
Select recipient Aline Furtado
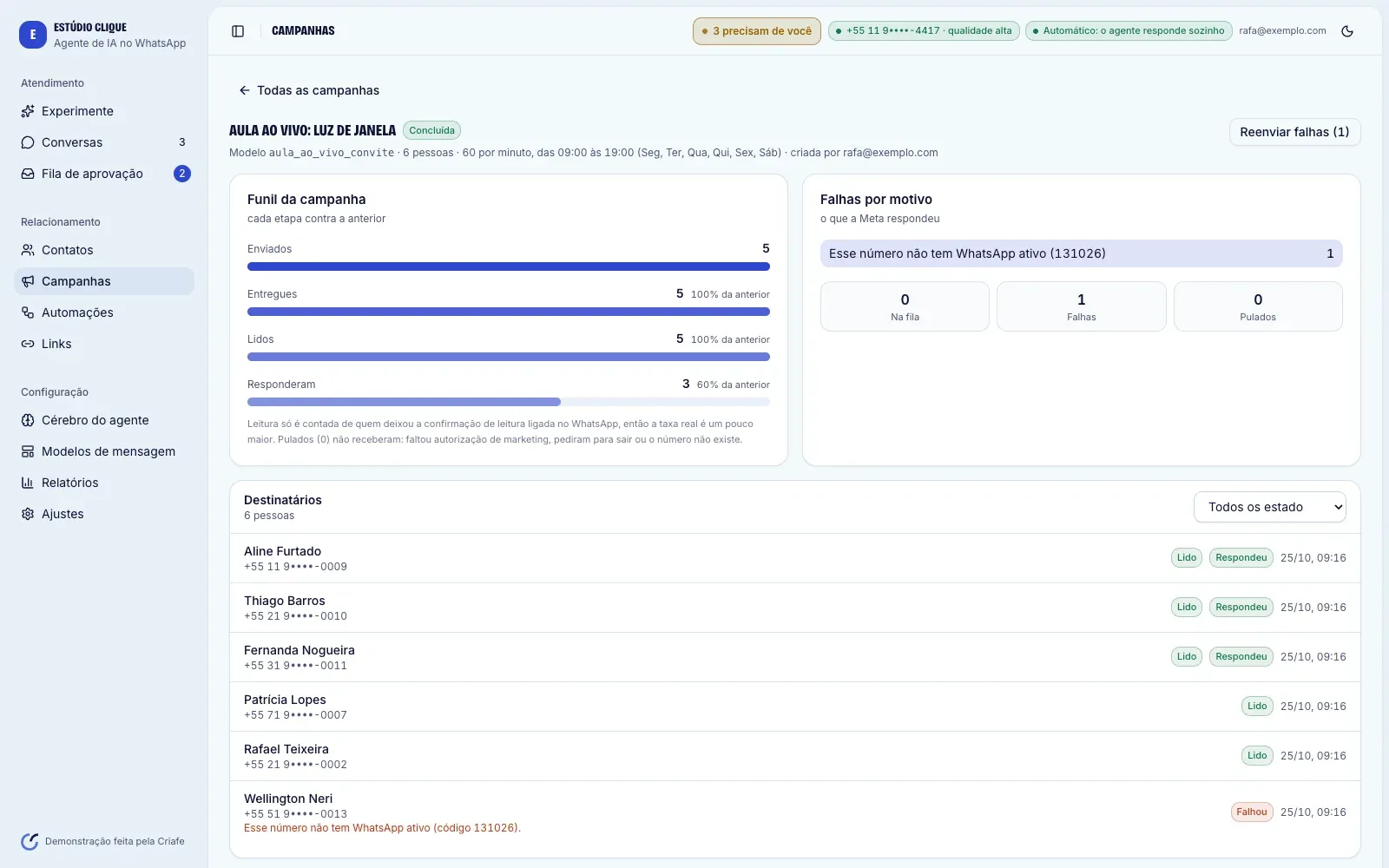pos(794,558)
